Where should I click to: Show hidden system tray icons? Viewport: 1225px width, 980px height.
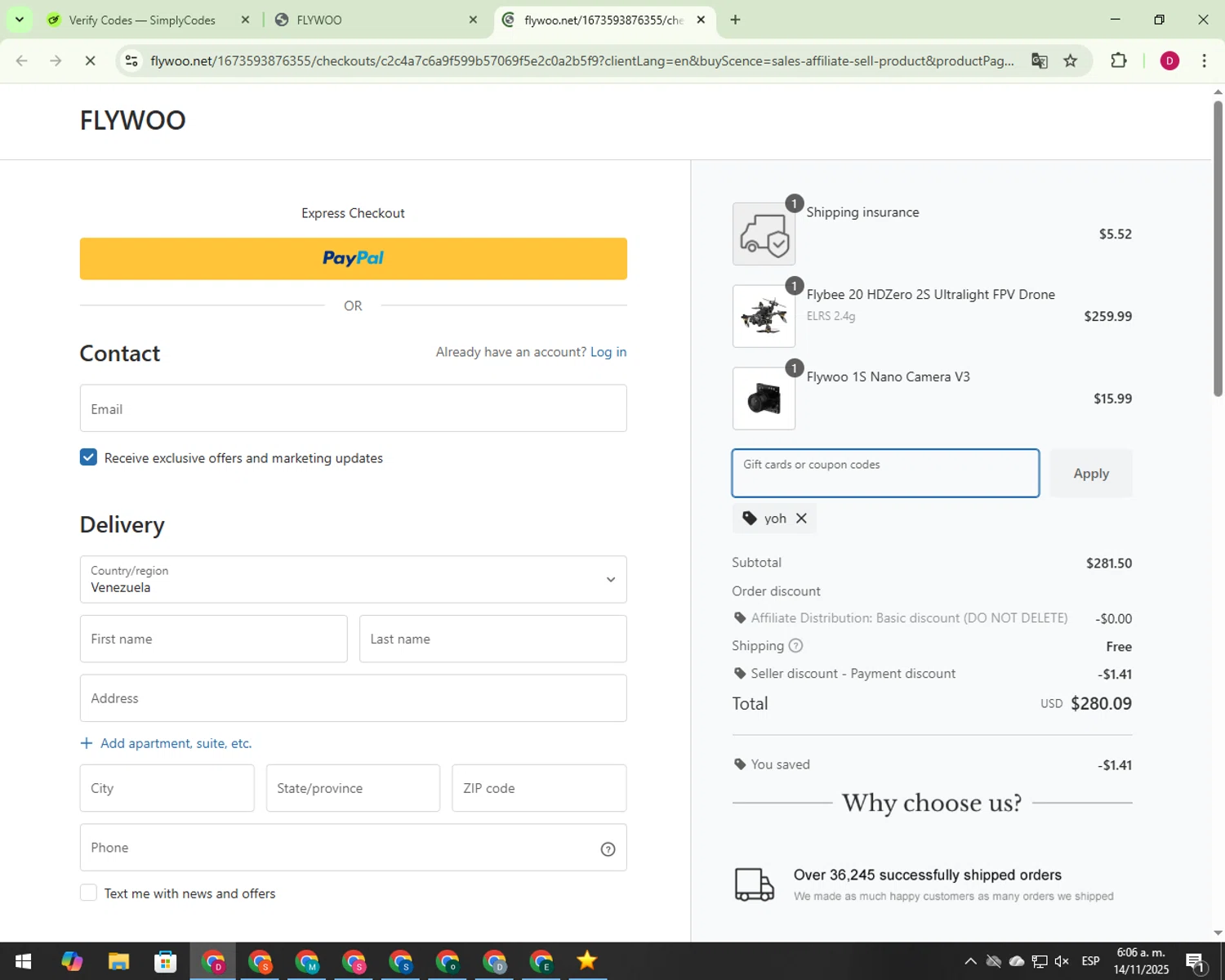970,961
